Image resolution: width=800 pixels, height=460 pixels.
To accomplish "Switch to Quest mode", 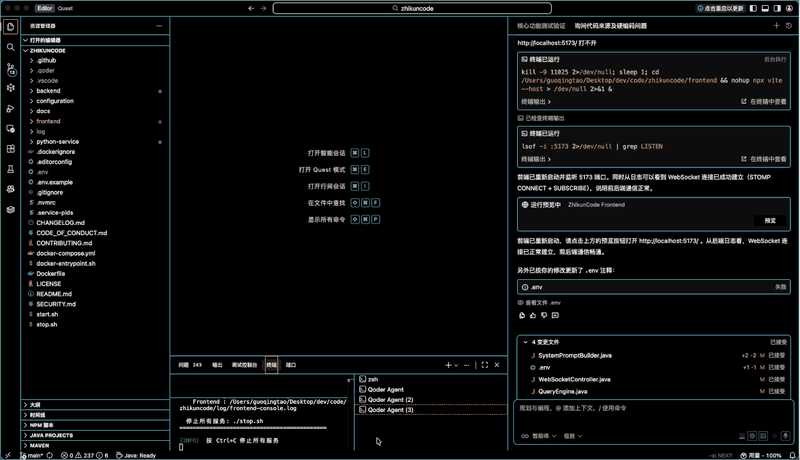I will coord(65,8).
